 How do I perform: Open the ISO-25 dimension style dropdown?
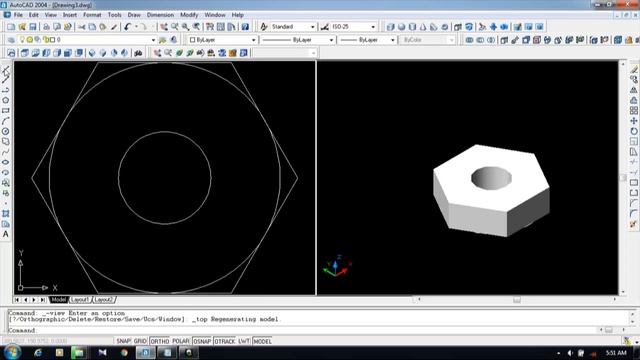373,27
